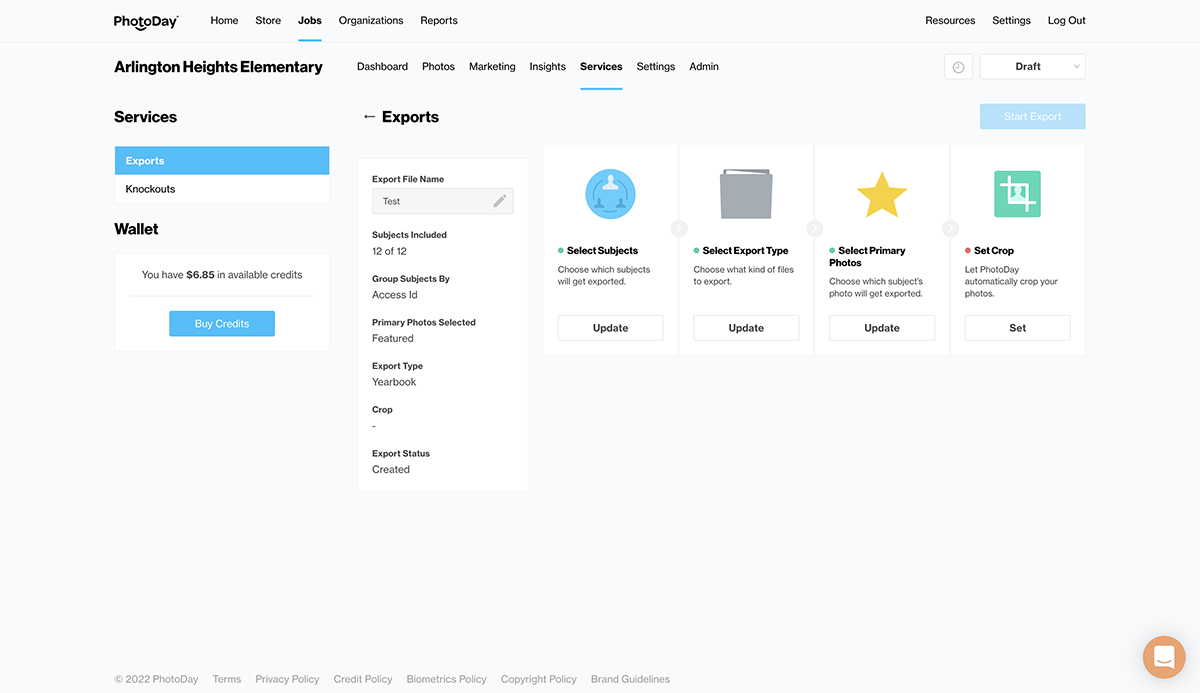Open the Biometrics Policy footer link
The height and width of the screenshot is (693, 1200).
tap(446, 680)
